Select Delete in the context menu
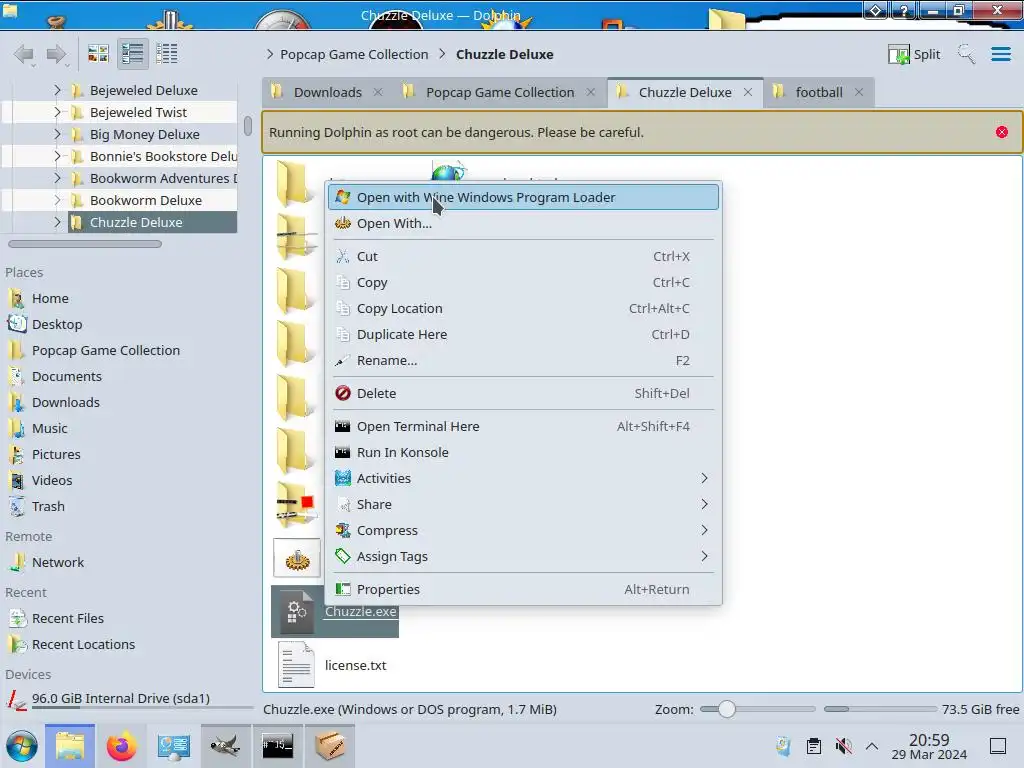Screen dimensions: 1024x768 click(x=523, y=393)
